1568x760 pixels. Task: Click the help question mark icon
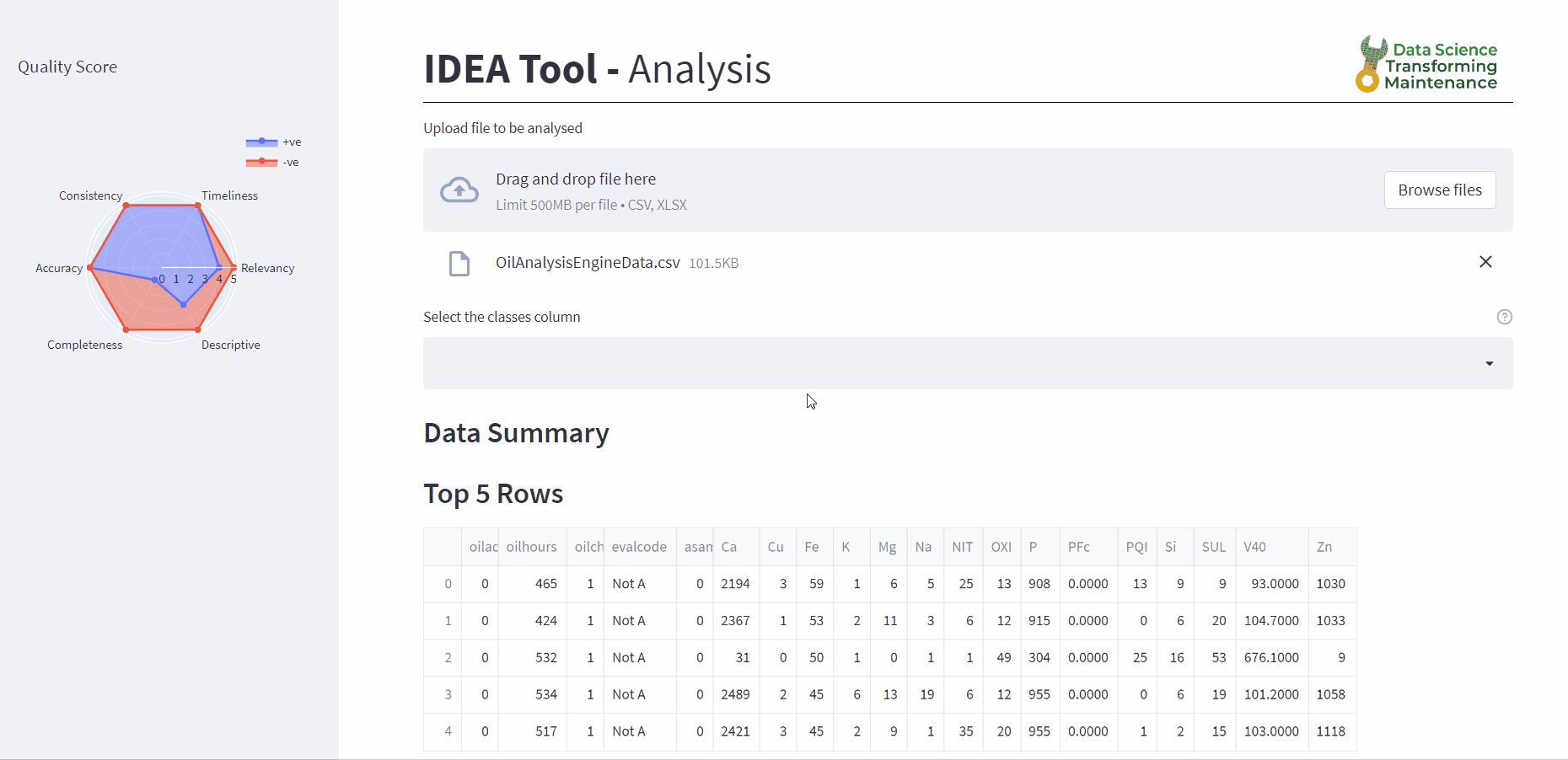(1504, 317)
